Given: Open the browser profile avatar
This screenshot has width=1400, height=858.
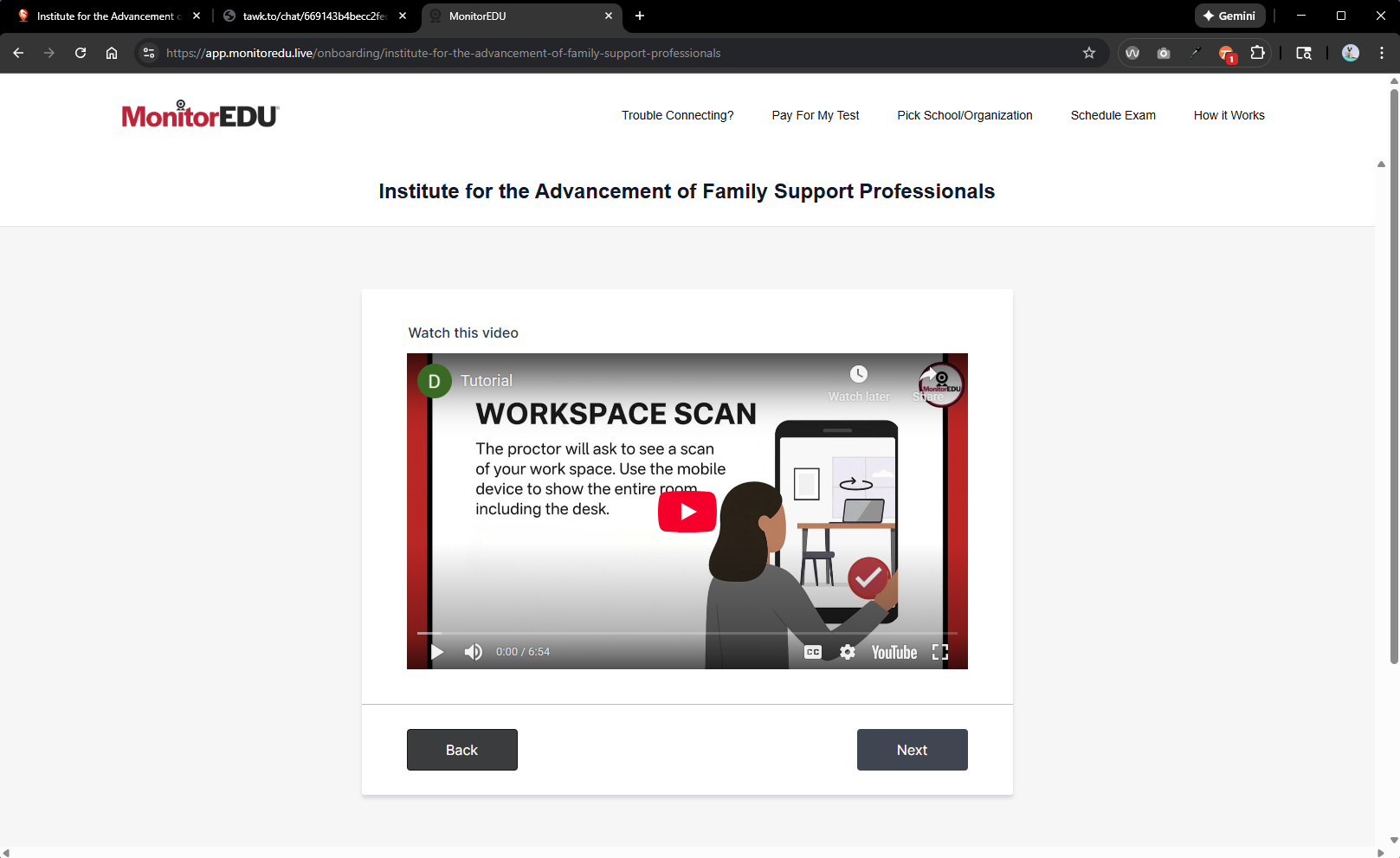Looking at the screenshot, I should click(1351, 53).
